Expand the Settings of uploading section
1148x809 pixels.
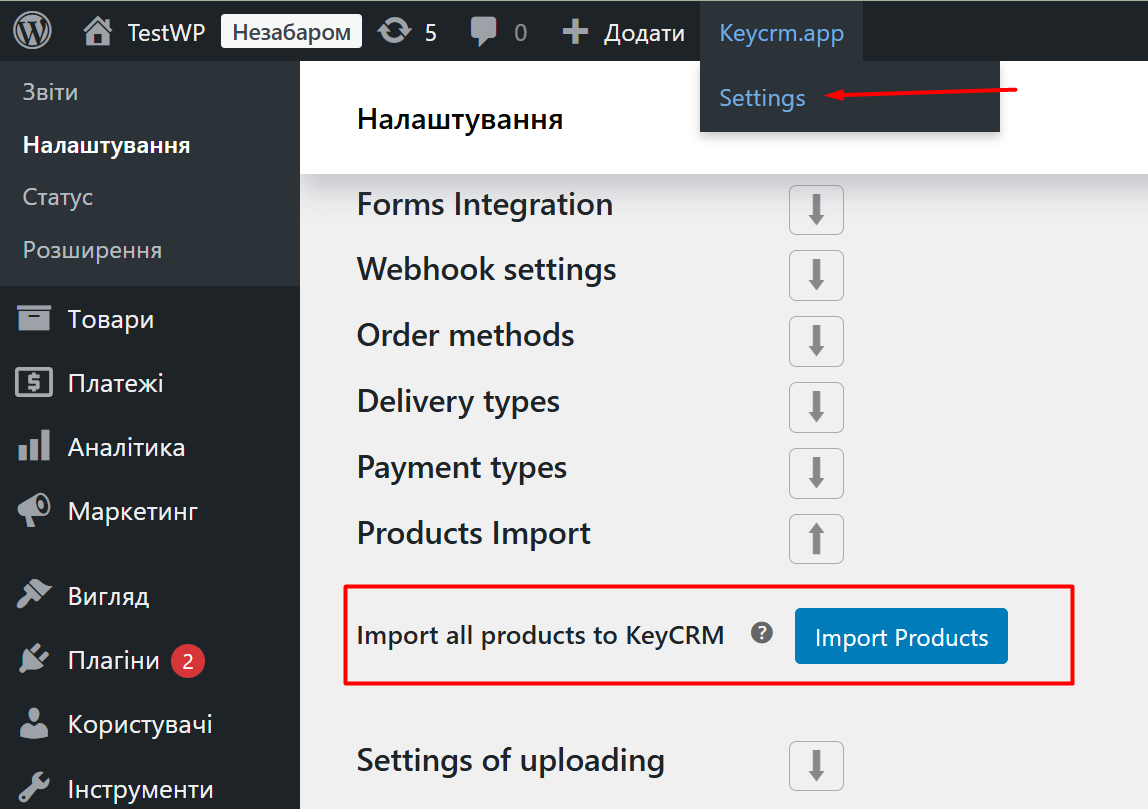[x=816, y=766]
